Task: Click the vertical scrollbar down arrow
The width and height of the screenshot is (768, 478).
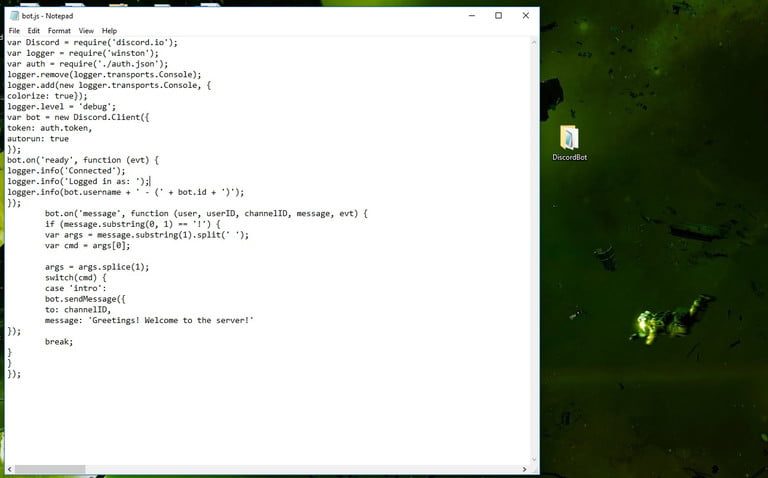Action: coord(533,457)
